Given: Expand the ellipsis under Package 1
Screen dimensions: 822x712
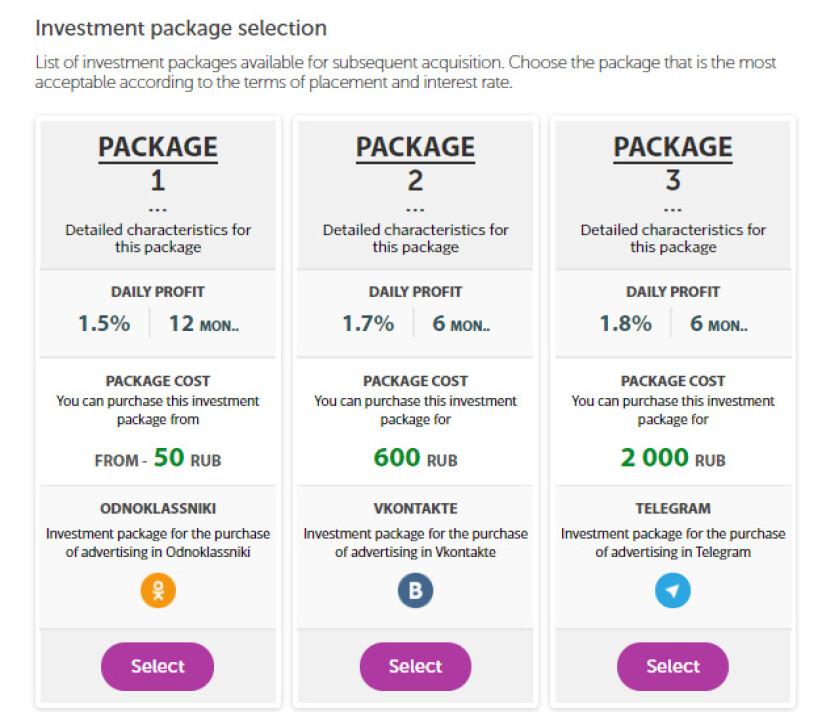Looking at the screenshot, I should point(158,210).
